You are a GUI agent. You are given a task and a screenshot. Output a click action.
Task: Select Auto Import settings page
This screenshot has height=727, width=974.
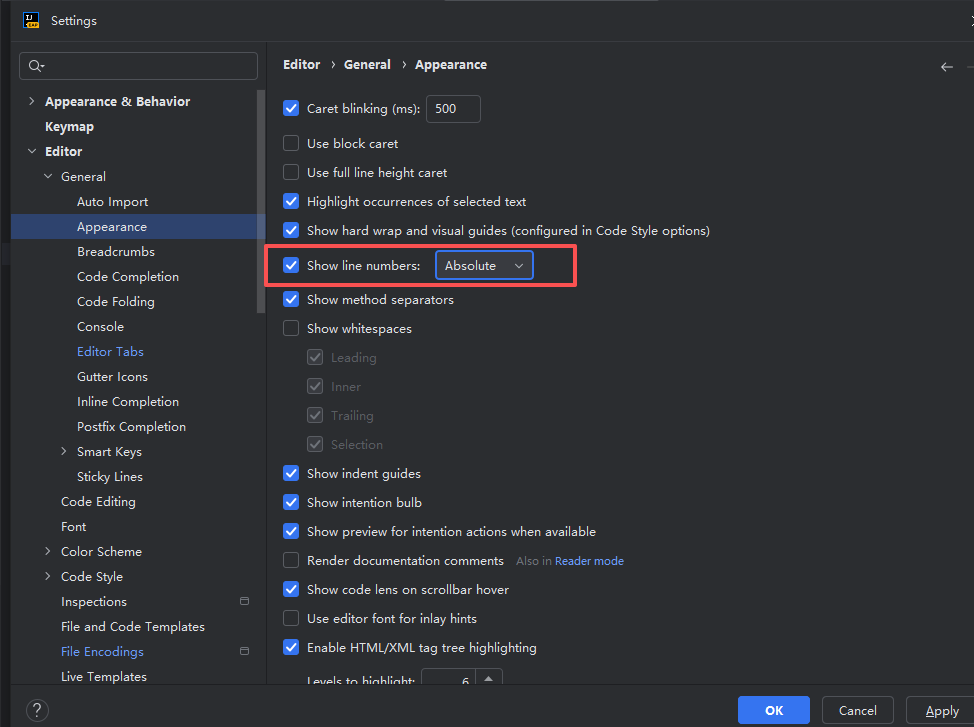112,202
